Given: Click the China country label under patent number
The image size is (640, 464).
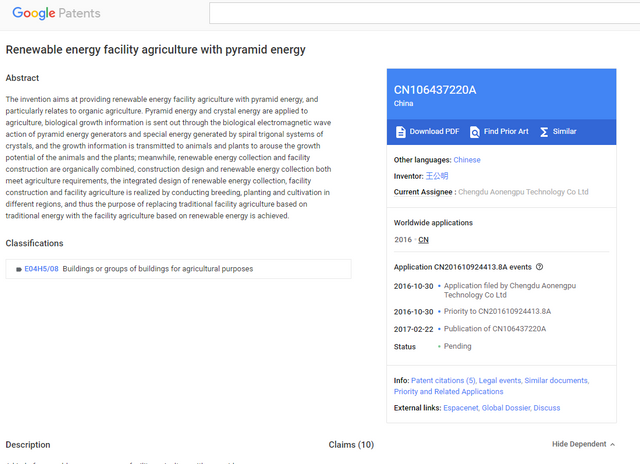Looking at the screenshot, I should point(403,103).
